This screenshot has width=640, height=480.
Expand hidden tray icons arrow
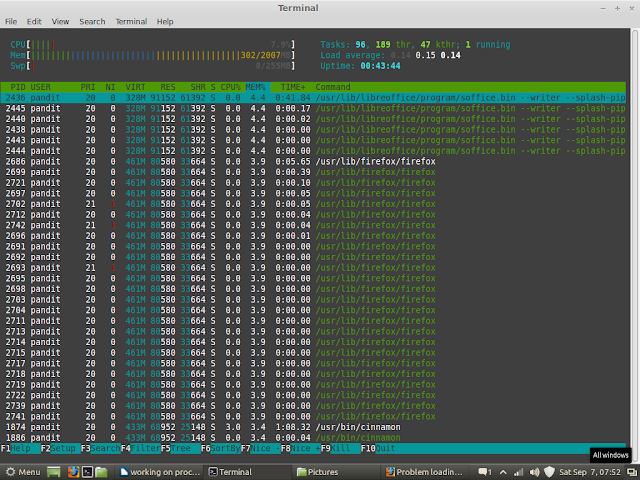[503, 472]
